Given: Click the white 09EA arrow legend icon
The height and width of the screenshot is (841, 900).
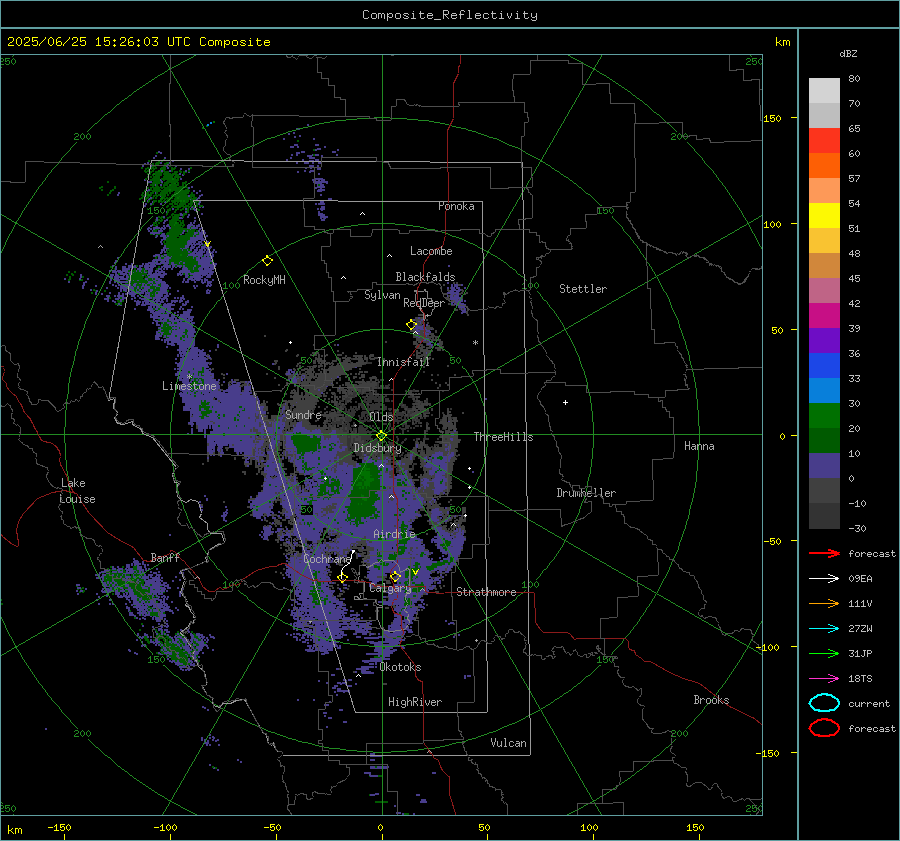Looking at the screenshot, I should click(x=824, y=579).
